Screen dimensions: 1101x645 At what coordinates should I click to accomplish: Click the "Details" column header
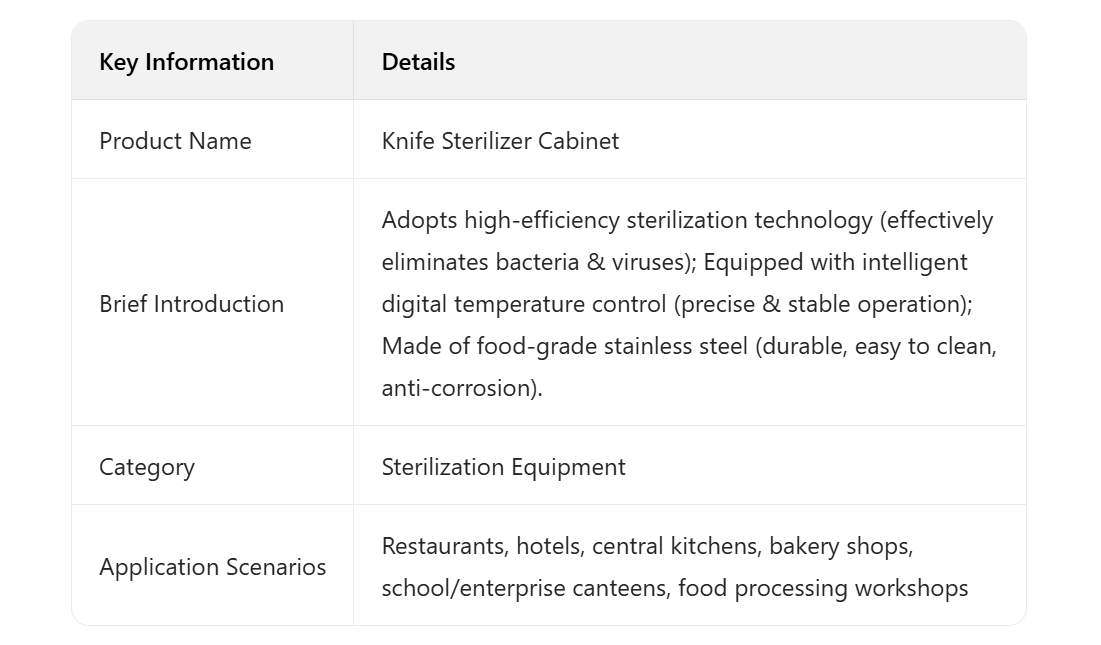418,62
